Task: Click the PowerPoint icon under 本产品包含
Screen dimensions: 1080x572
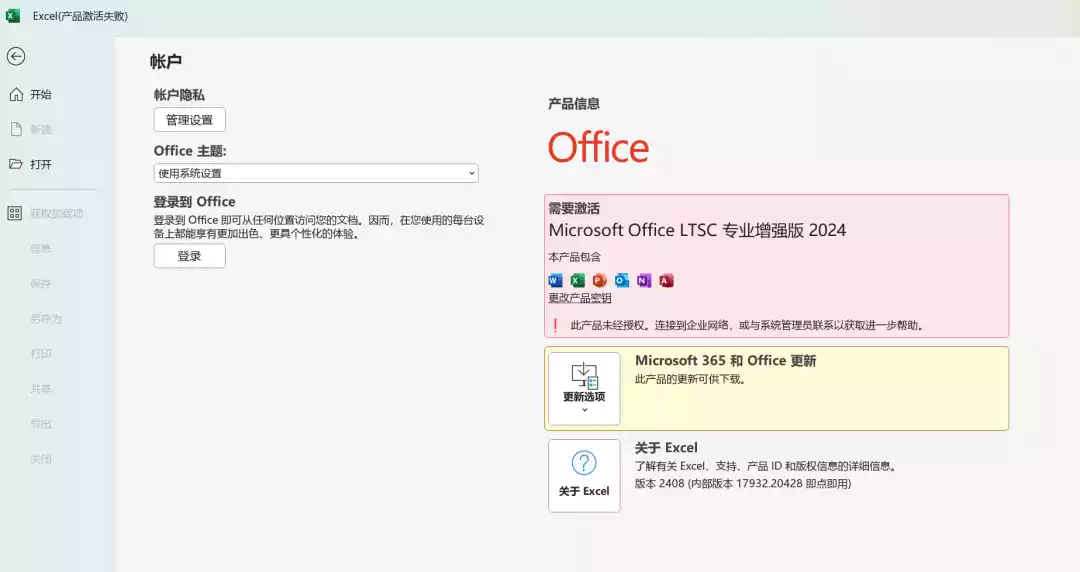Action: pyautogui.click(x=599, y=280)
